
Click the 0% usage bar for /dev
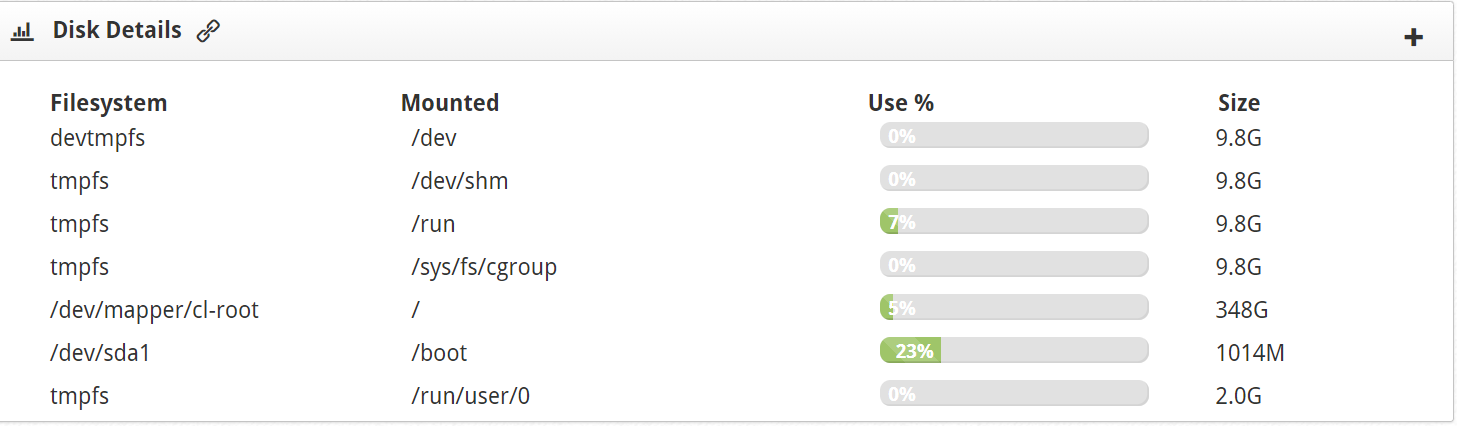[x=1014, y=136]
